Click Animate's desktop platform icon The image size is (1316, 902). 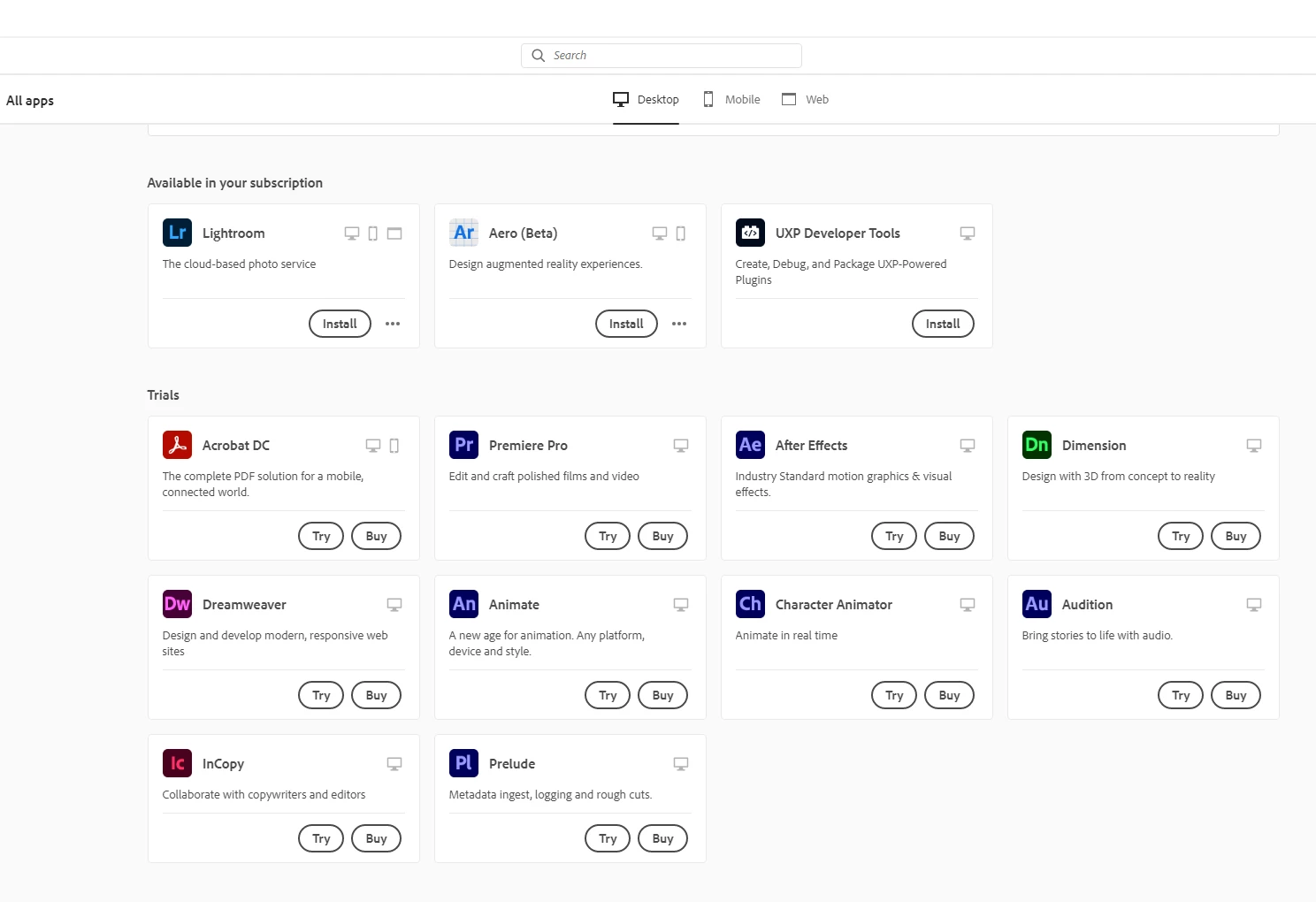pos(681,605)
